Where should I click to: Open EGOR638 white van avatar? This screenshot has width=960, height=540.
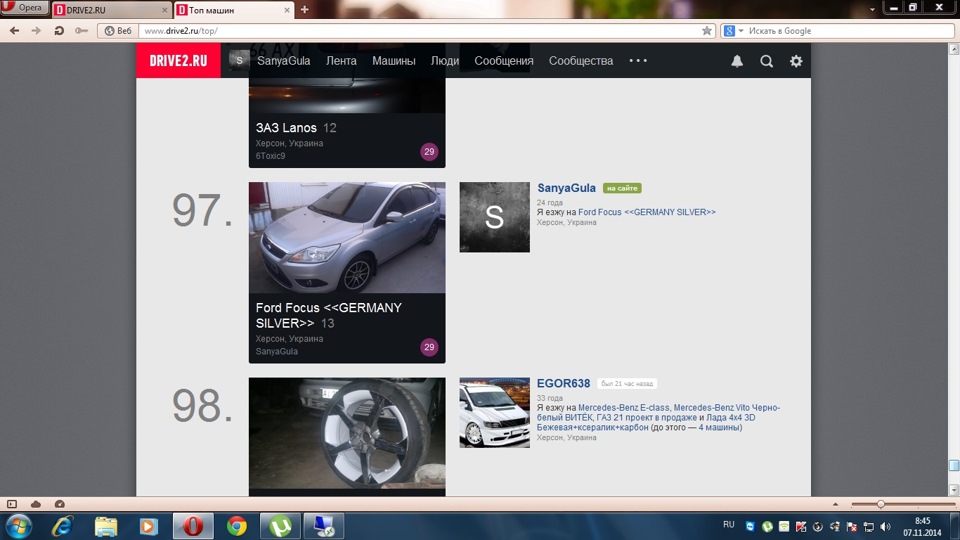(x=495, y=413)
